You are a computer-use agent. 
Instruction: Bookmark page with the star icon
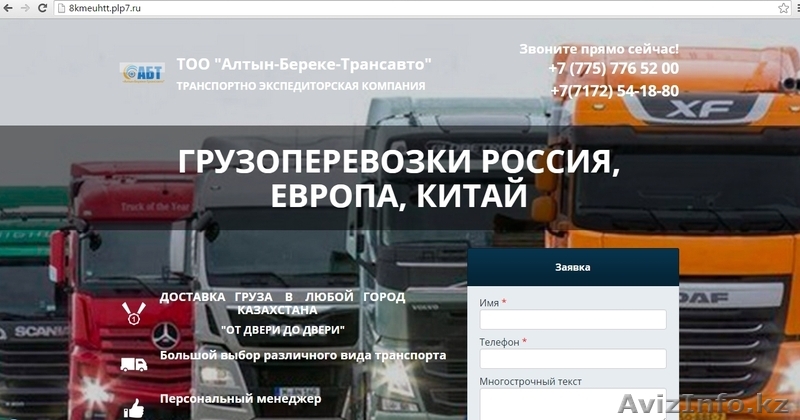click(x=784, y=8)
